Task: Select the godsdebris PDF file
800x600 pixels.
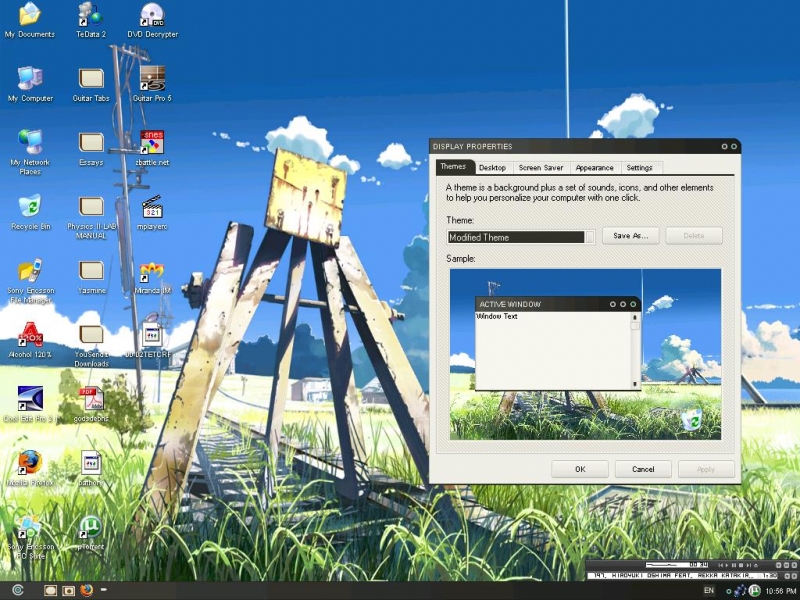Action: pyautogui.click(x=91, y=404)
